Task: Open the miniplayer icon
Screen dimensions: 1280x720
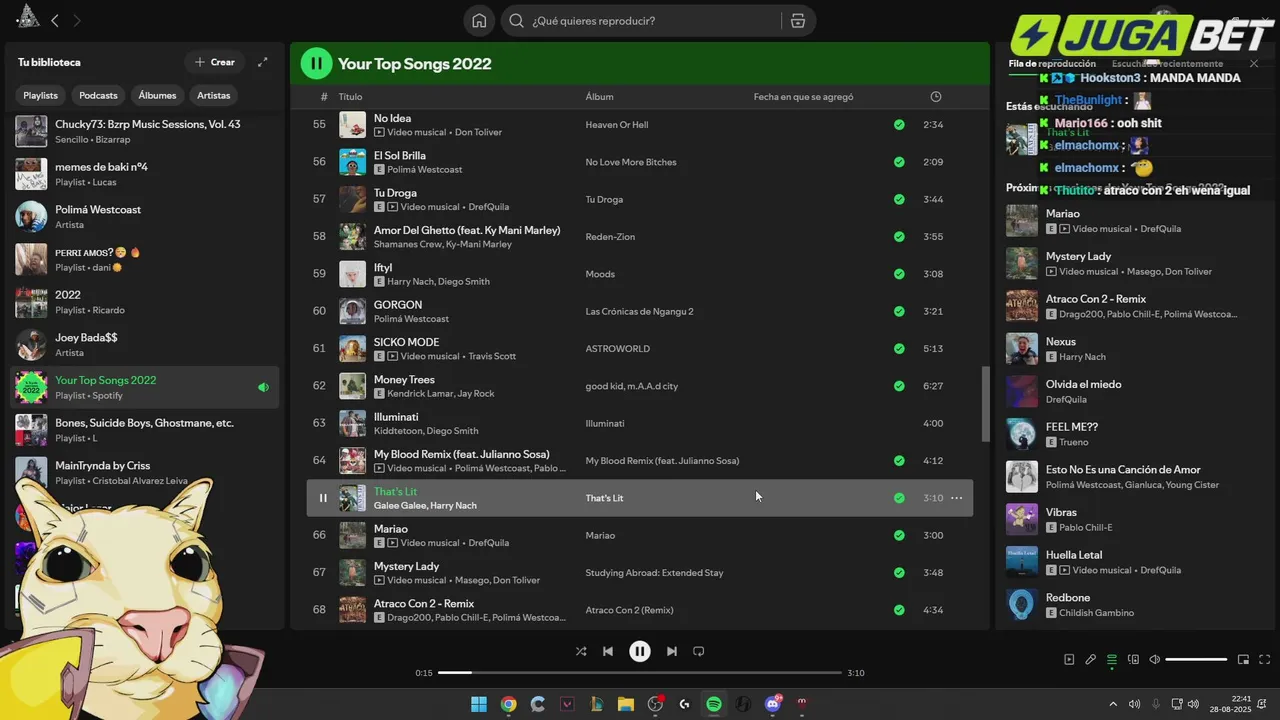Action: [1243, 660]
